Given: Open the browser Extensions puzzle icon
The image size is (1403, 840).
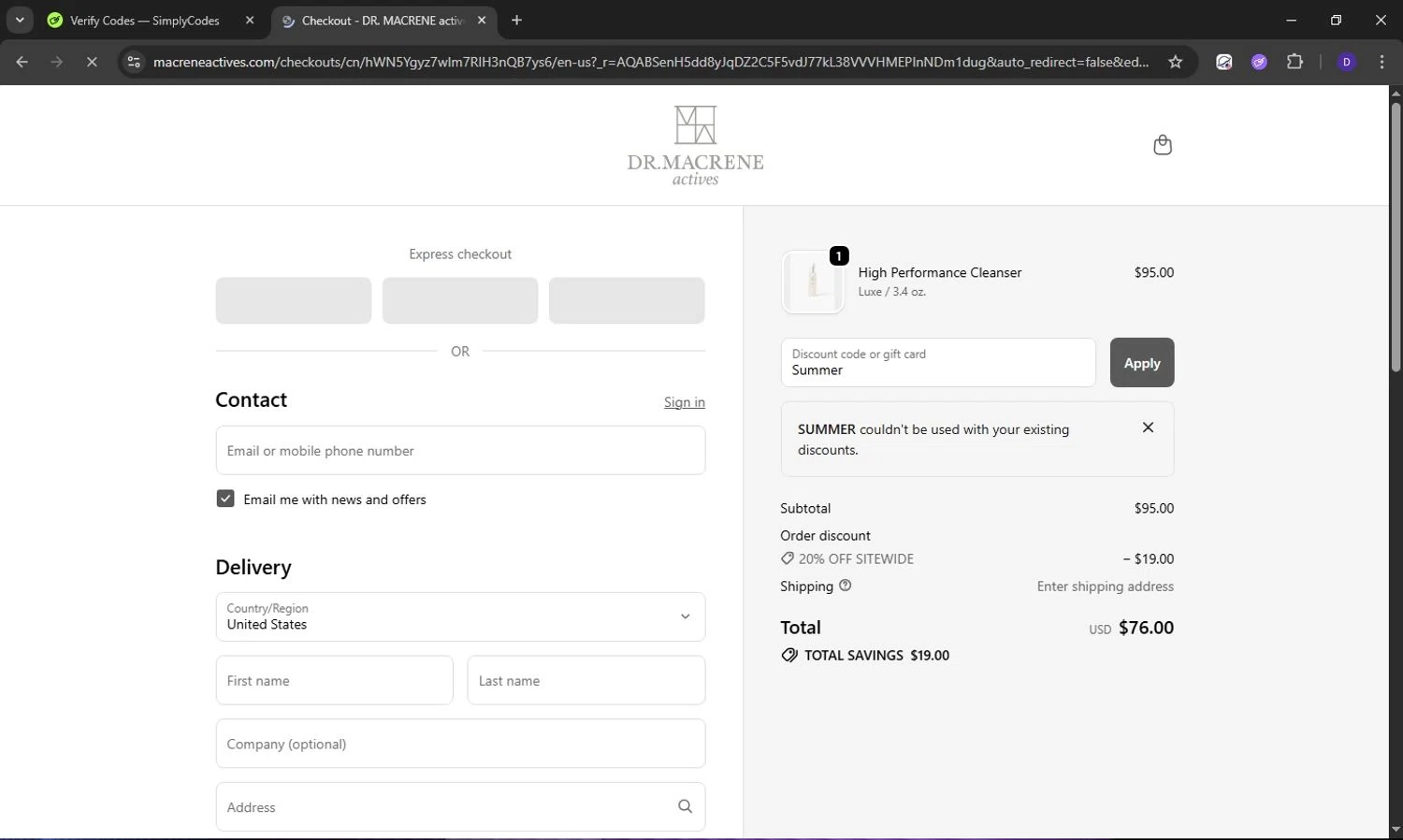Looking at the screenshot, I should pos(1295,62).
